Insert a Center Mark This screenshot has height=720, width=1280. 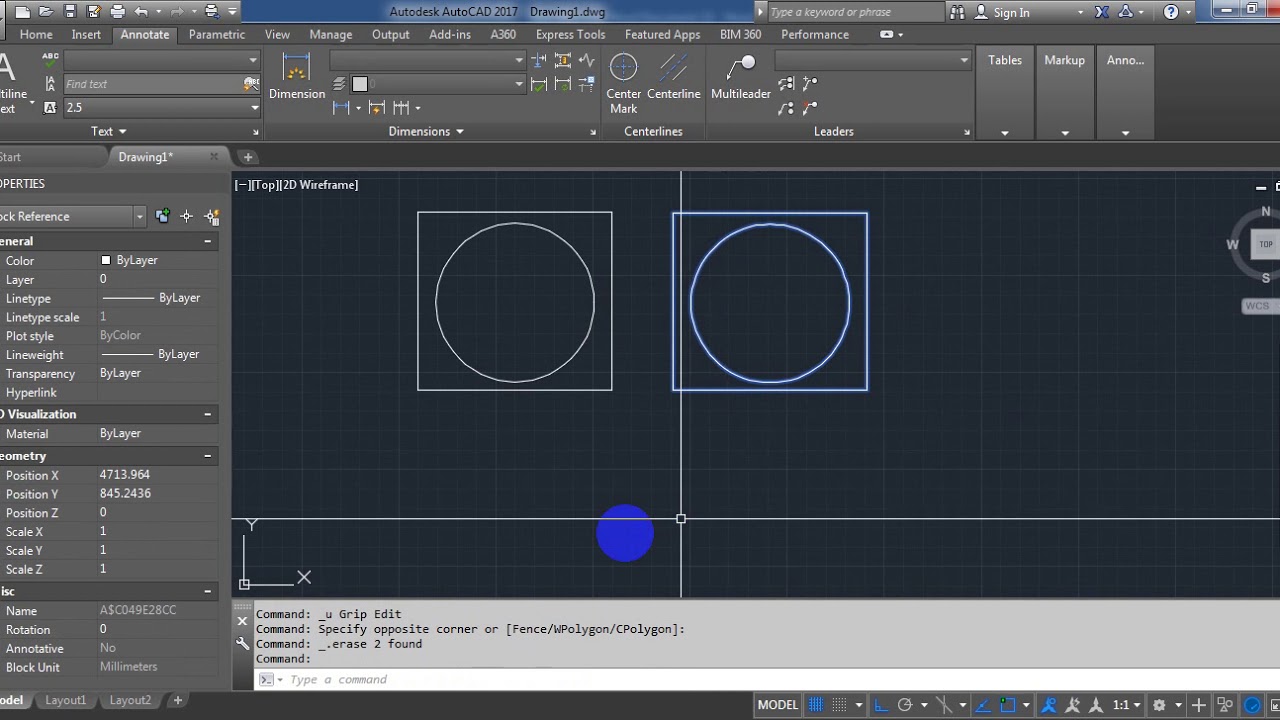tap(623, 84)
